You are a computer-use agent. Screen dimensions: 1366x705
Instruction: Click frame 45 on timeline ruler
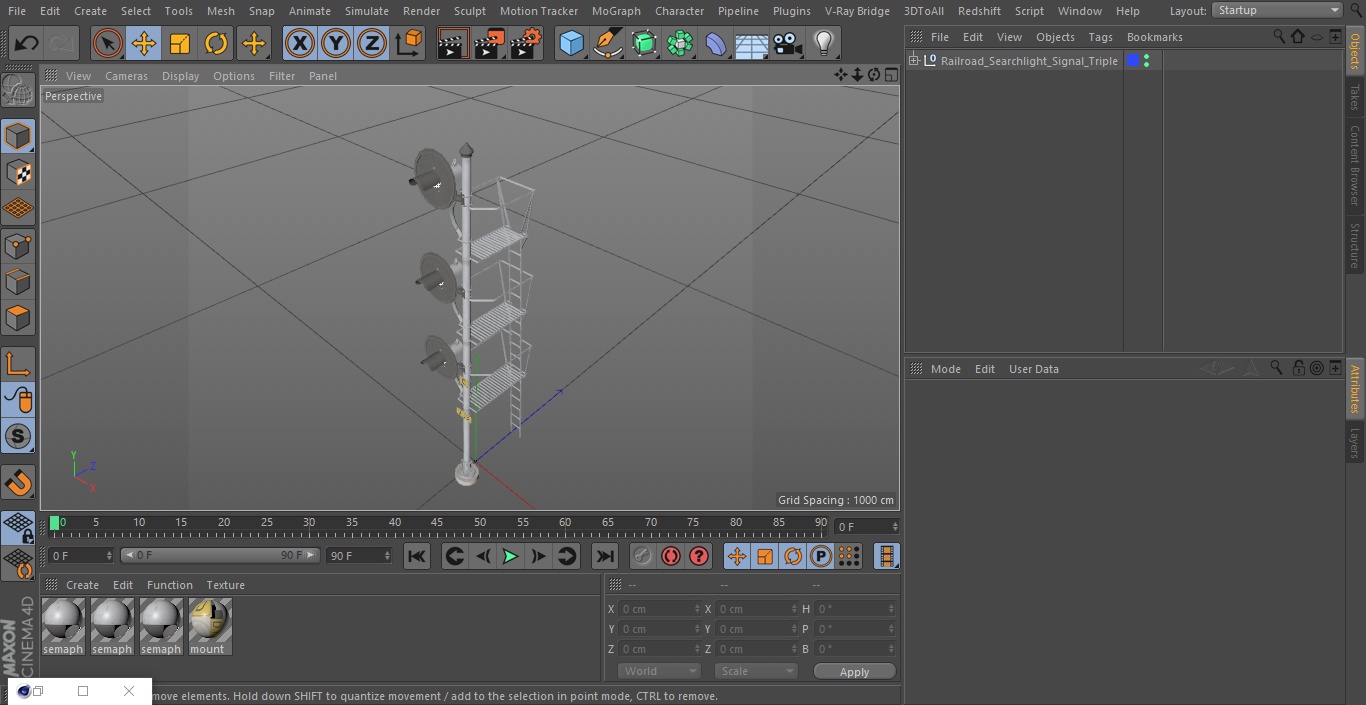[437, 523]
